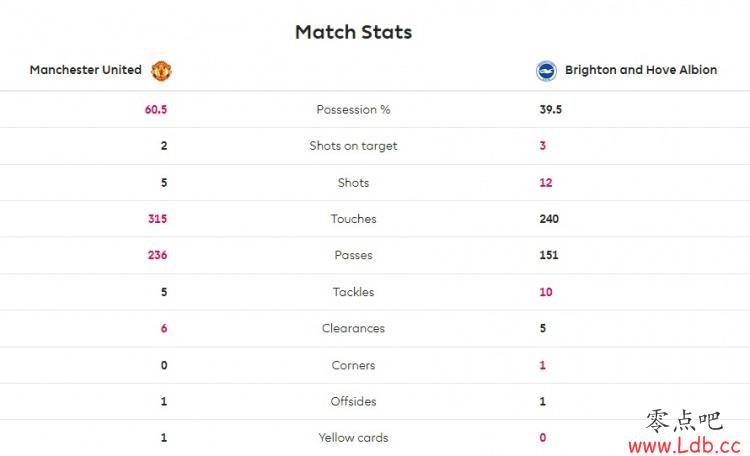Screen dimensions: 750x456
Task: Open the Manchester United team name link
Action: [86, 70]
